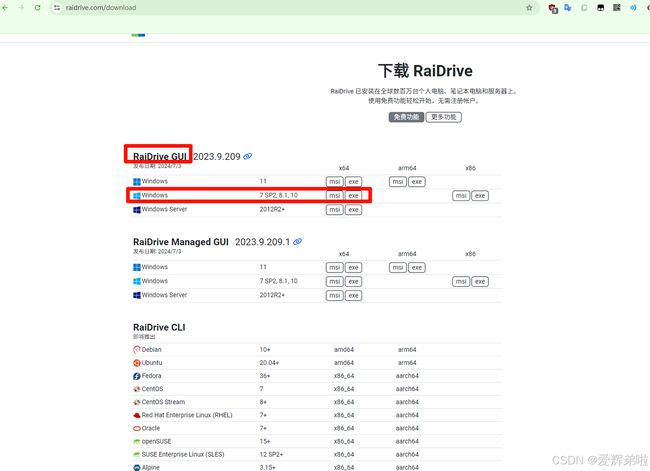Click Windows 7 SP2 logo under RaiDrive GUI
650x471 pixels.
point(137,195)
